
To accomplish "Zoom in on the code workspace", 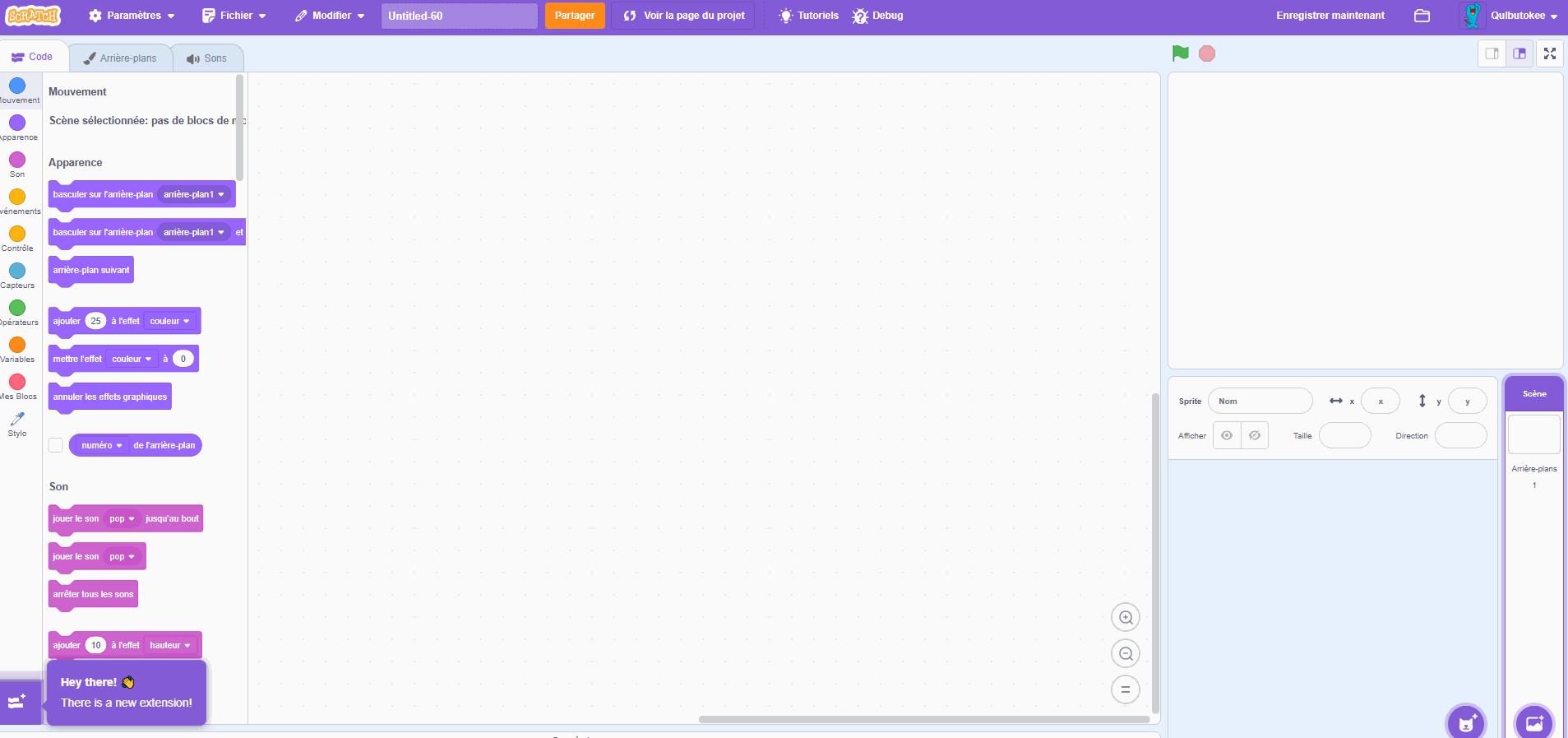I will [x=1126, y=617].
